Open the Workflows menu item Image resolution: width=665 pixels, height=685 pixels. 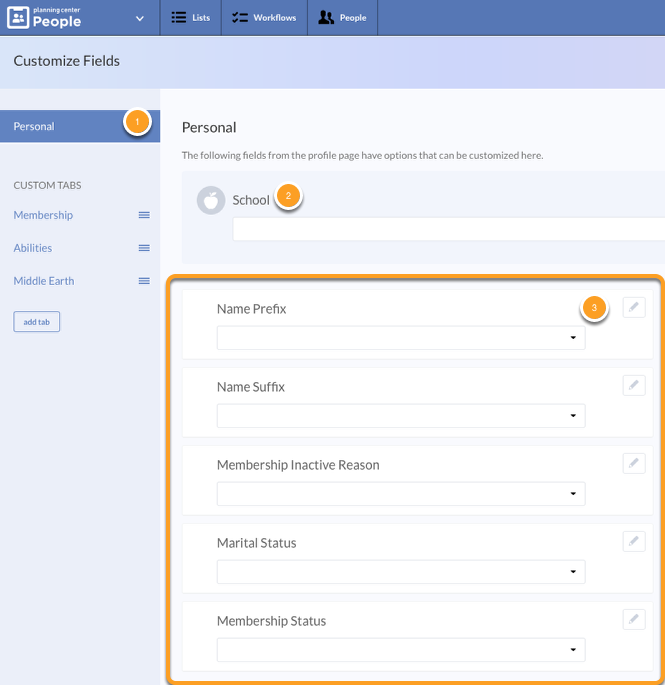264,17
